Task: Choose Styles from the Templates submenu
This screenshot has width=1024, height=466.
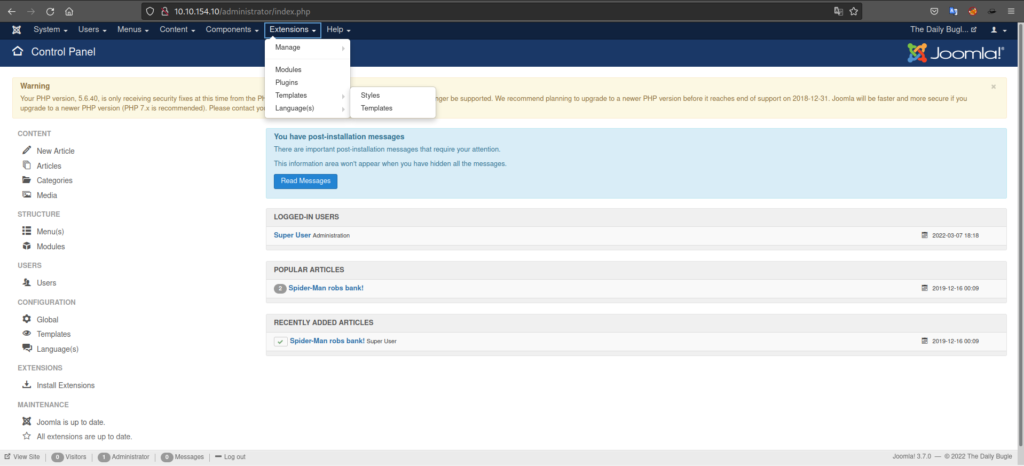Action: tap(370, 95)
